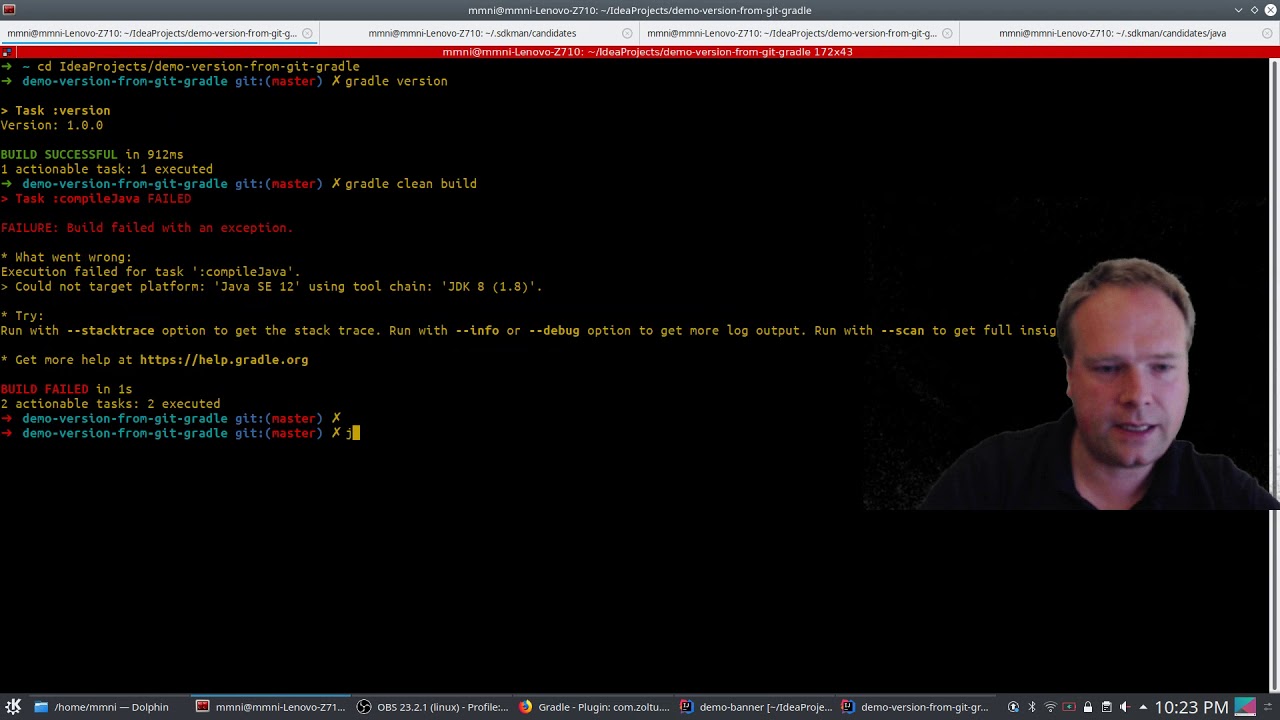Click 'Could not target platform' error line
Image resolution: width=1280 pixels, height=720 pixels.
(271, 287)
